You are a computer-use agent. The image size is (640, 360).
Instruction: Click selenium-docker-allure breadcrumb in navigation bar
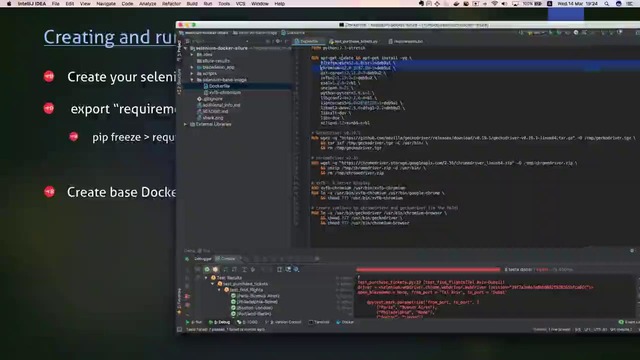pos(205,33)
